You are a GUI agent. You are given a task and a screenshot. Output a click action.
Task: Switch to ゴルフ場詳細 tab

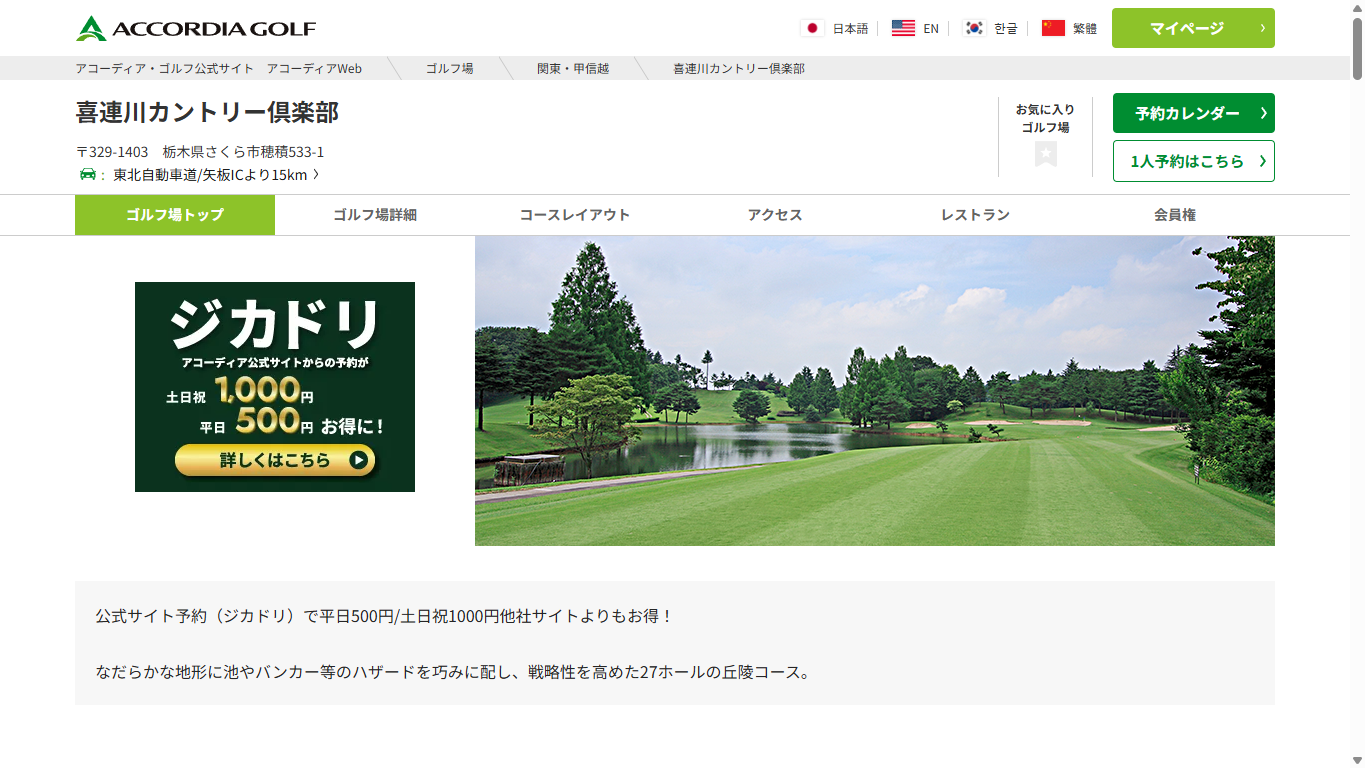(375, 215)
